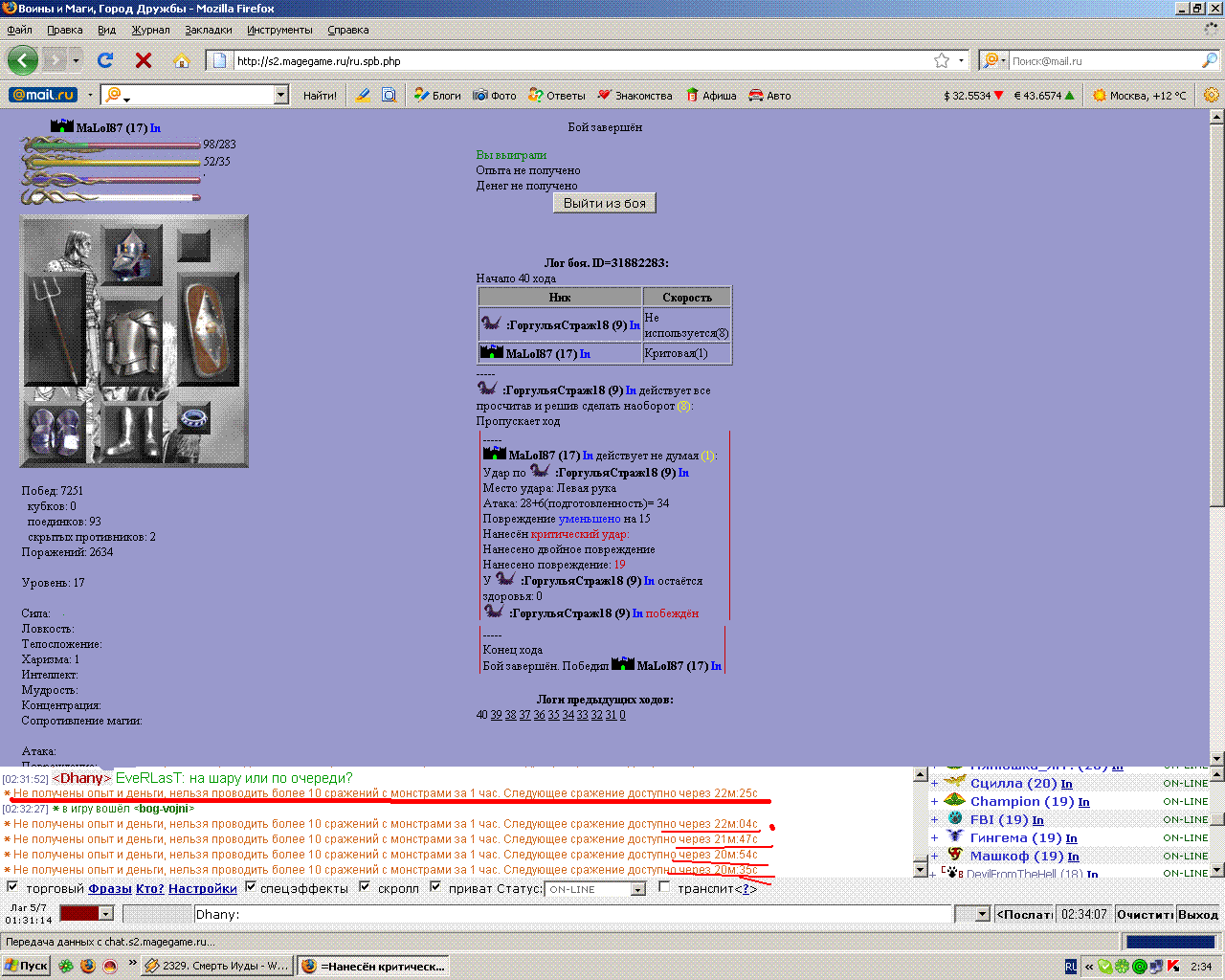Open previous turn log 39
The height and width of the screenshot is (980, 1225).
tap(496, 715)
